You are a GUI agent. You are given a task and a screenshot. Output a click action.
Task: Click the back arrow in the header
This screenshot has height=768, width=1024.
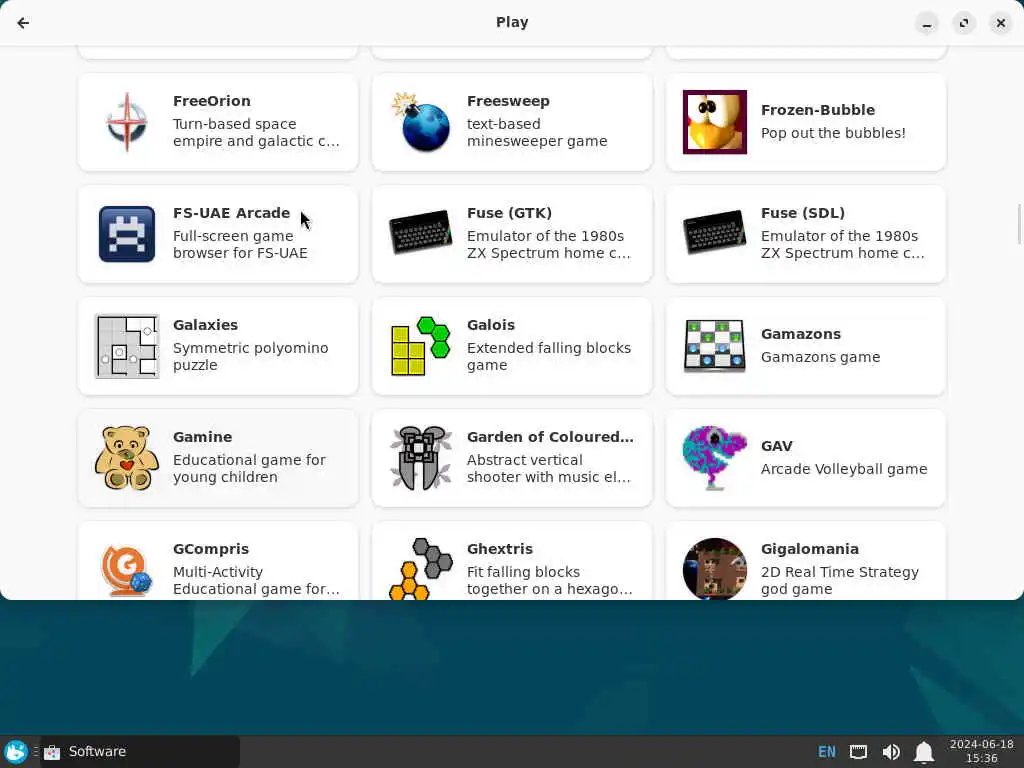[23, 23]
